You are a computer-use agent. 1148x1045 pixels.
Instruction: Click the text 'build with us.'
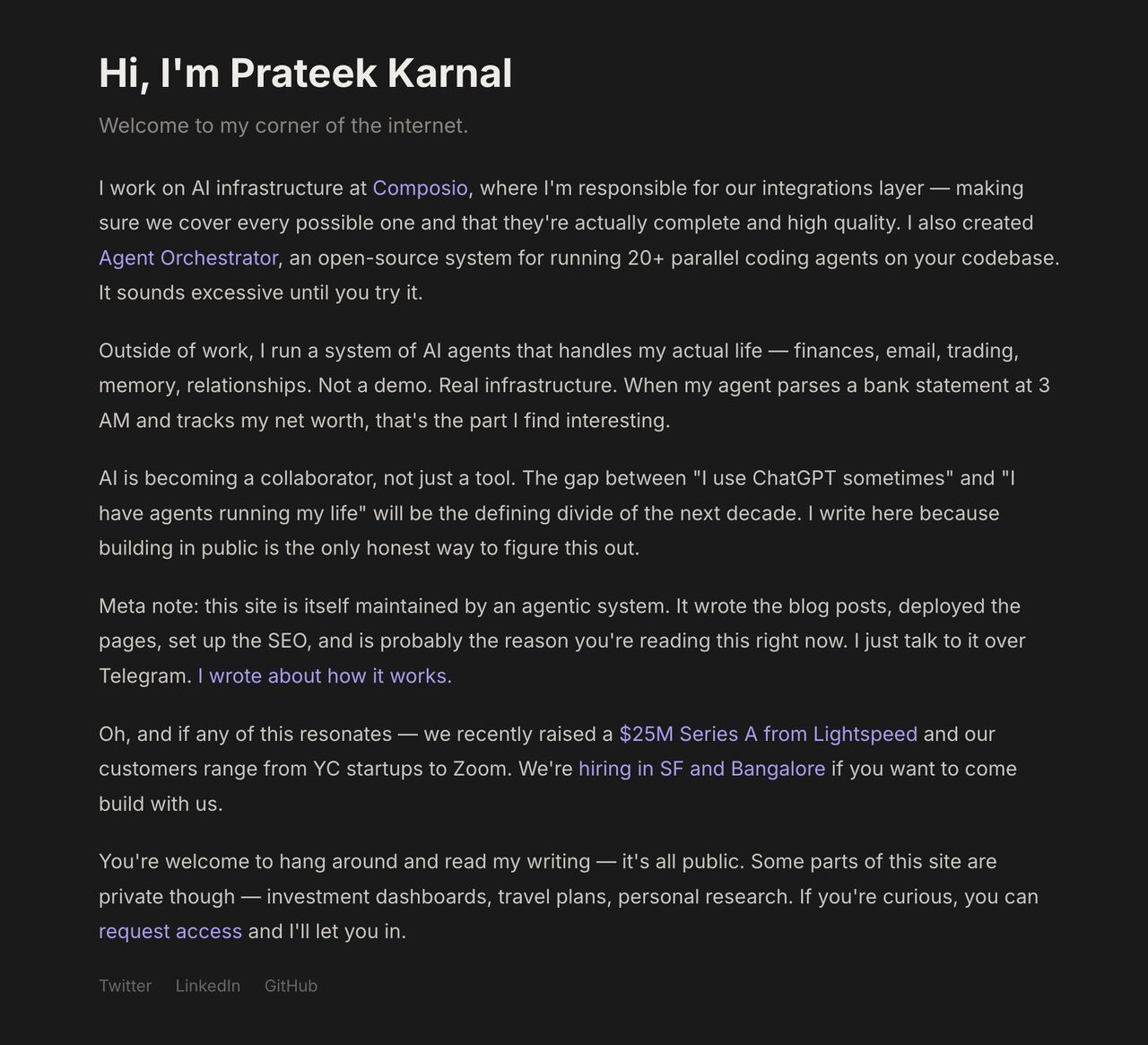click(161, 805)
